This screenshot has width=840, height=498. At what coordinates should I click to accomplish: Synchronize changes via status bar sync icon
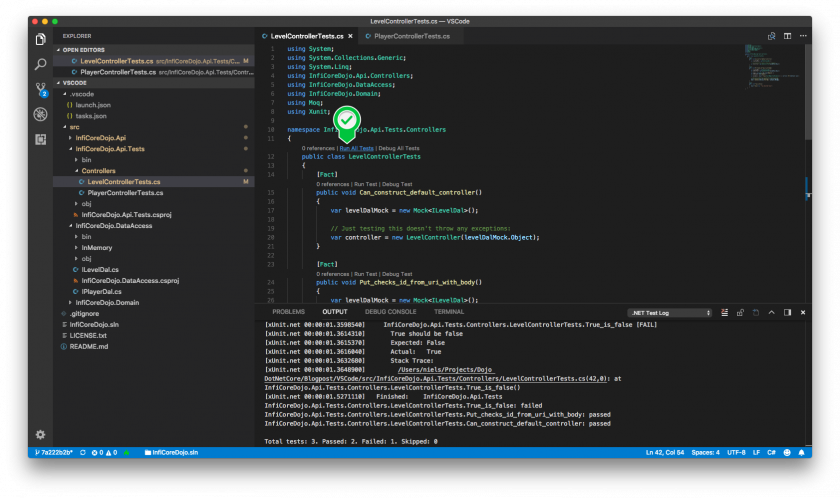83,452
